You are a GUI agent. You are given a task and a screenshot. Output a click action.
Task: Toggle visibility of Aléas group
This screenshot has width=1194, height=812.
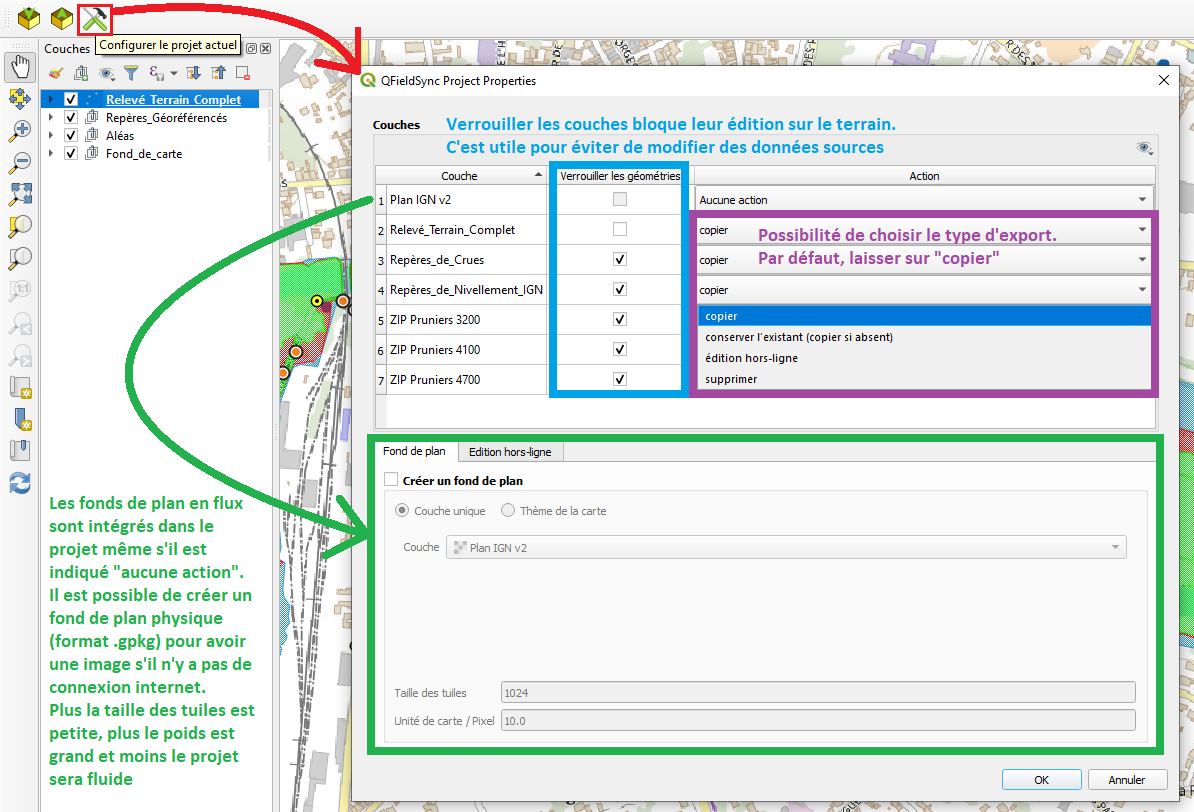(71, 135)
